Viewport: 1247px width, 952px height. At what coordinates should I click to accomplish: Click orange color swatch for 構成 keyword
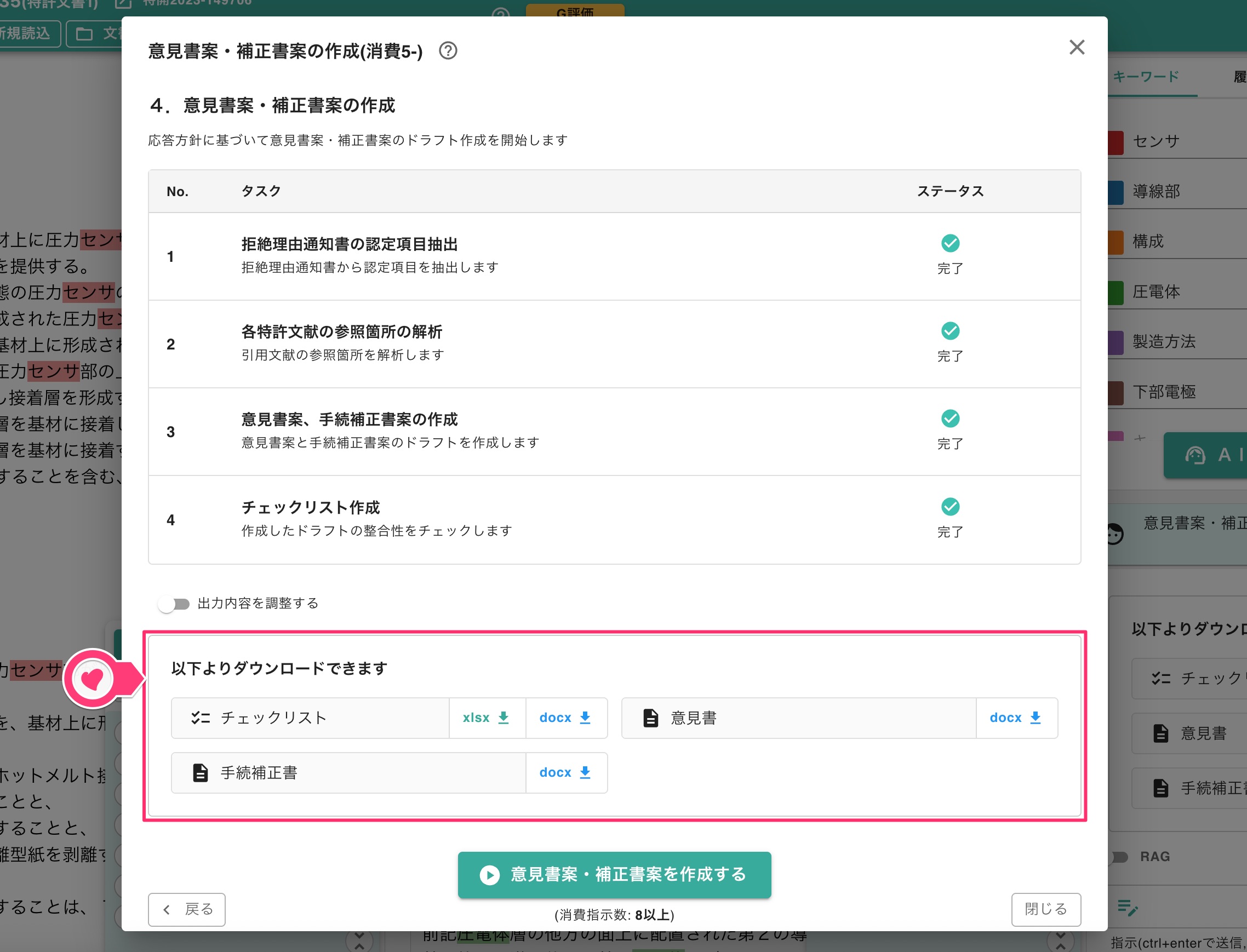(x=1116, y=242)
